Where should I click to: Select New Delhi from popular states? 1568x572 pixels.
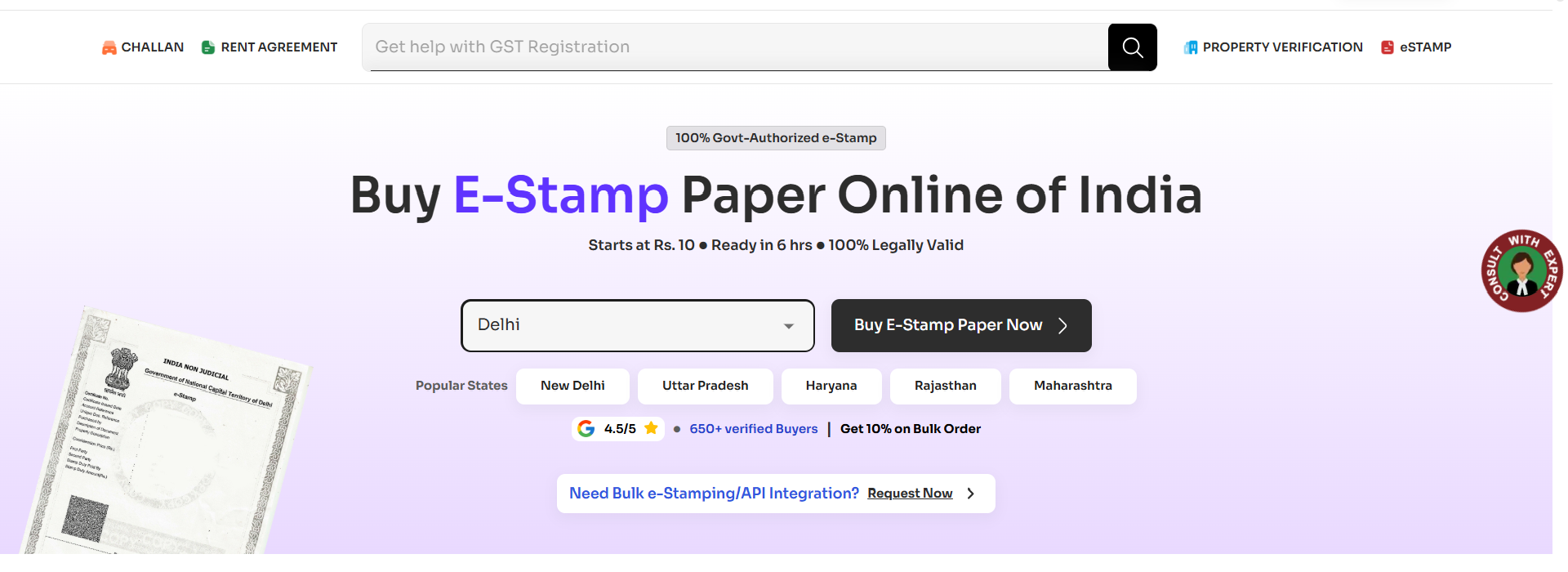tap(572, 386)
